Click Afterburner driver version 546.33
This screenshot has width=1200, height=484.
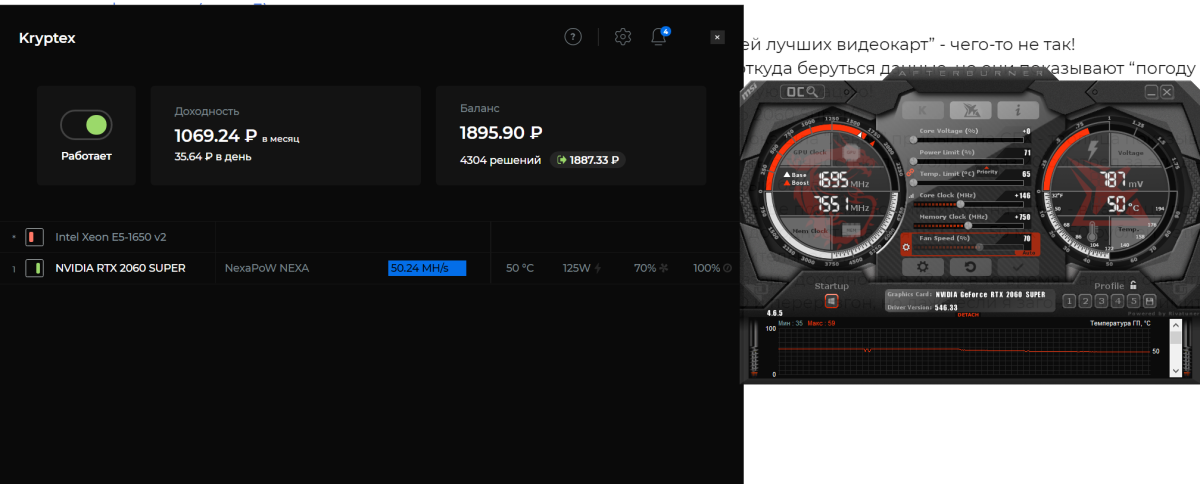(946, 307)
